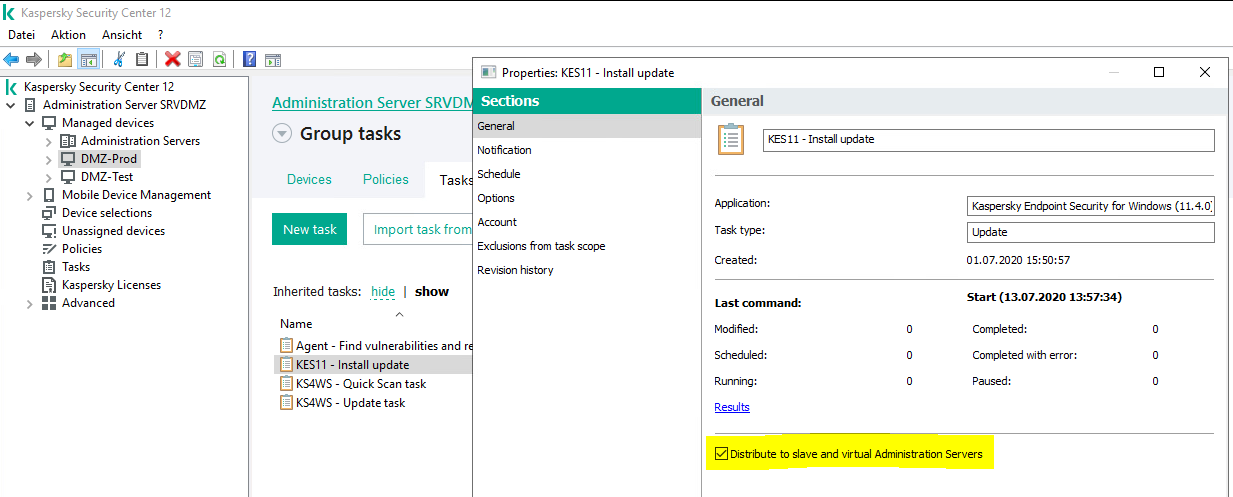Click the Policies tree node icon
This screenshot has width=1233, height=497.
49,249
